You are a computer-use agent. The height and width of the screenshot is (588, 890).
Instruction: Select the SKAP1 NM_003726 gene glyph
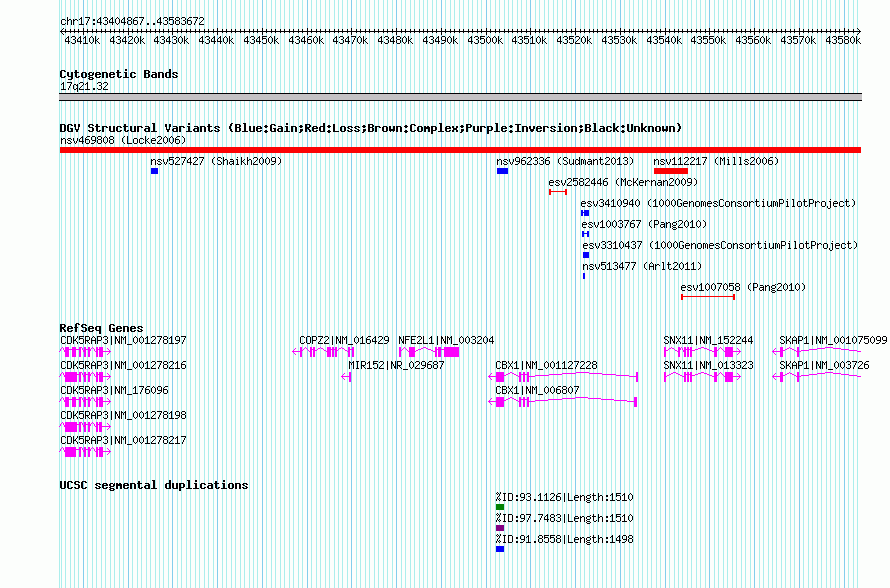tap(817, 377)
